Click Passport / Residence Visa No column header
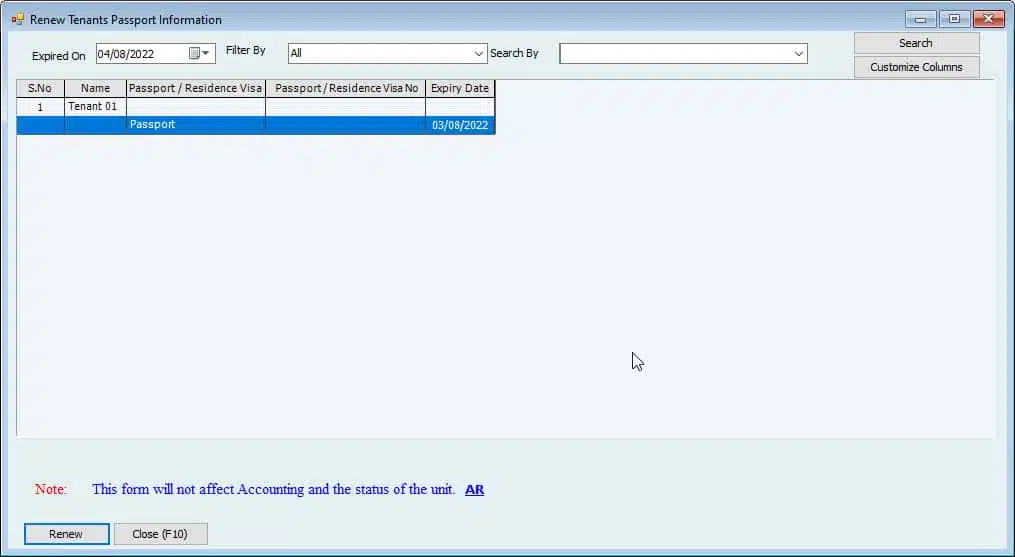The image size is (1015, 557). [346, 88]
